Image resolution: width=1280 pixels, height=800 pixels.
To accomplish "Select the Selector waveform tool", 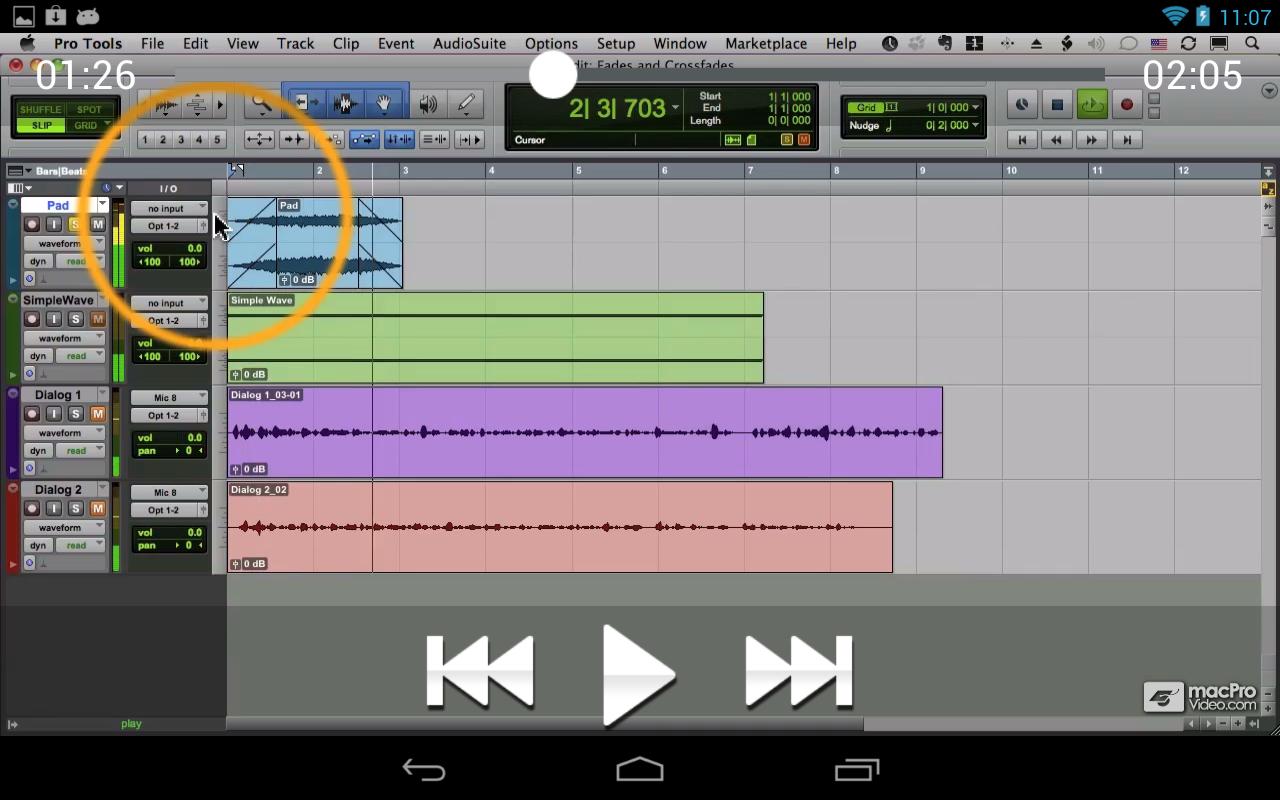I will 346,104.
